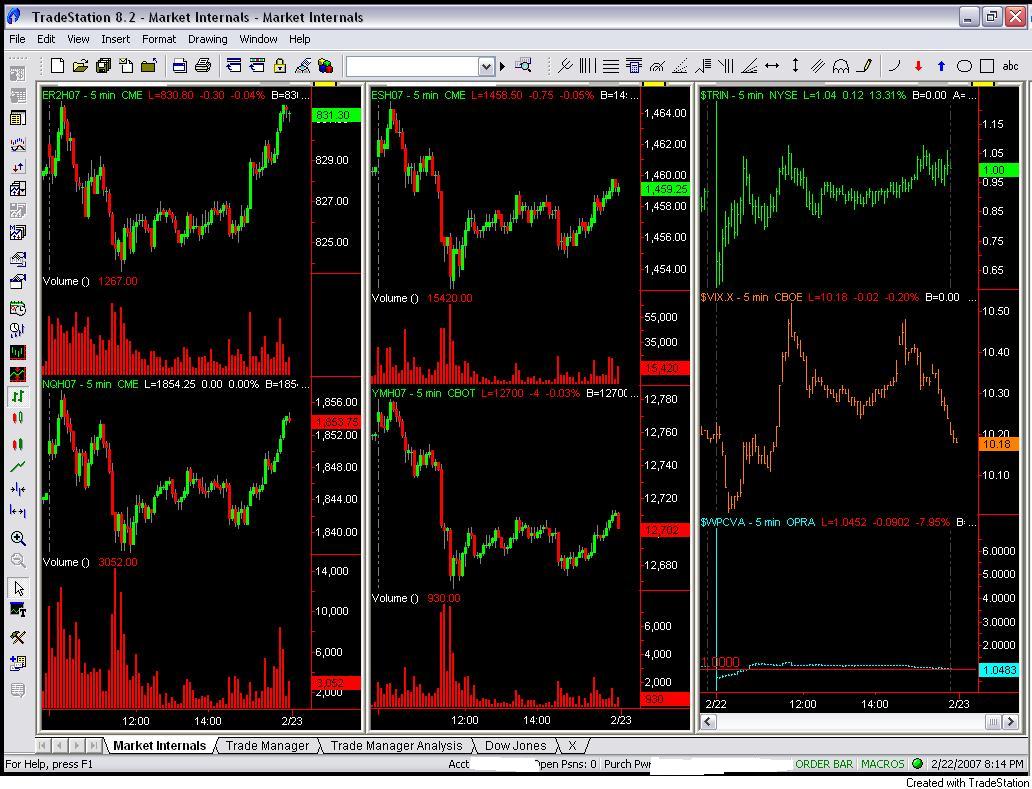Click the $VIX.X orange price marker 10.18
The width and height of the screenshot is (1032, 789).
[999, 444]
